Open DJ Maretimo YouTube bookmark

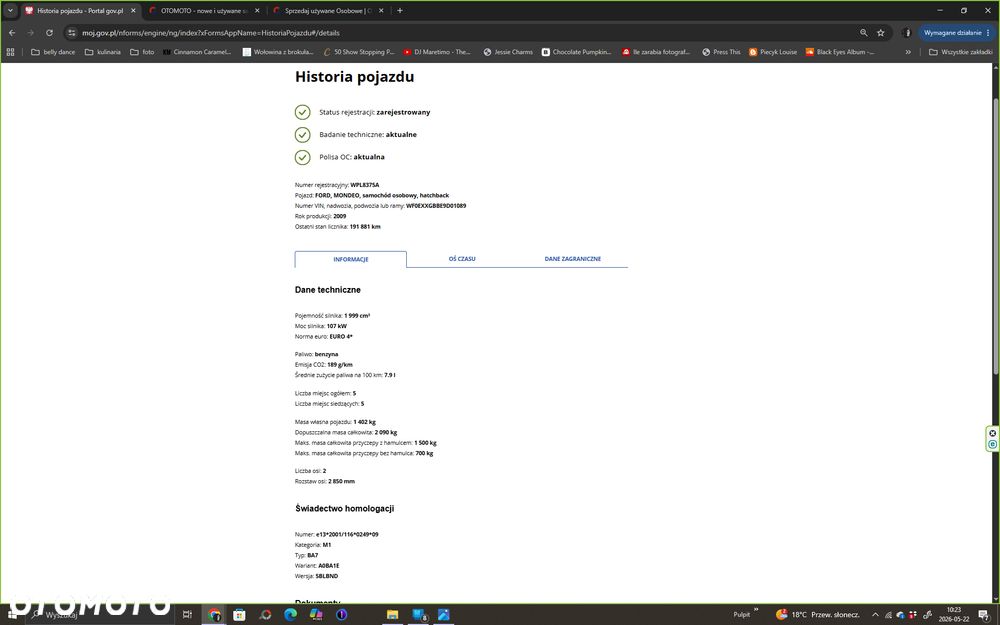point(438,52)
